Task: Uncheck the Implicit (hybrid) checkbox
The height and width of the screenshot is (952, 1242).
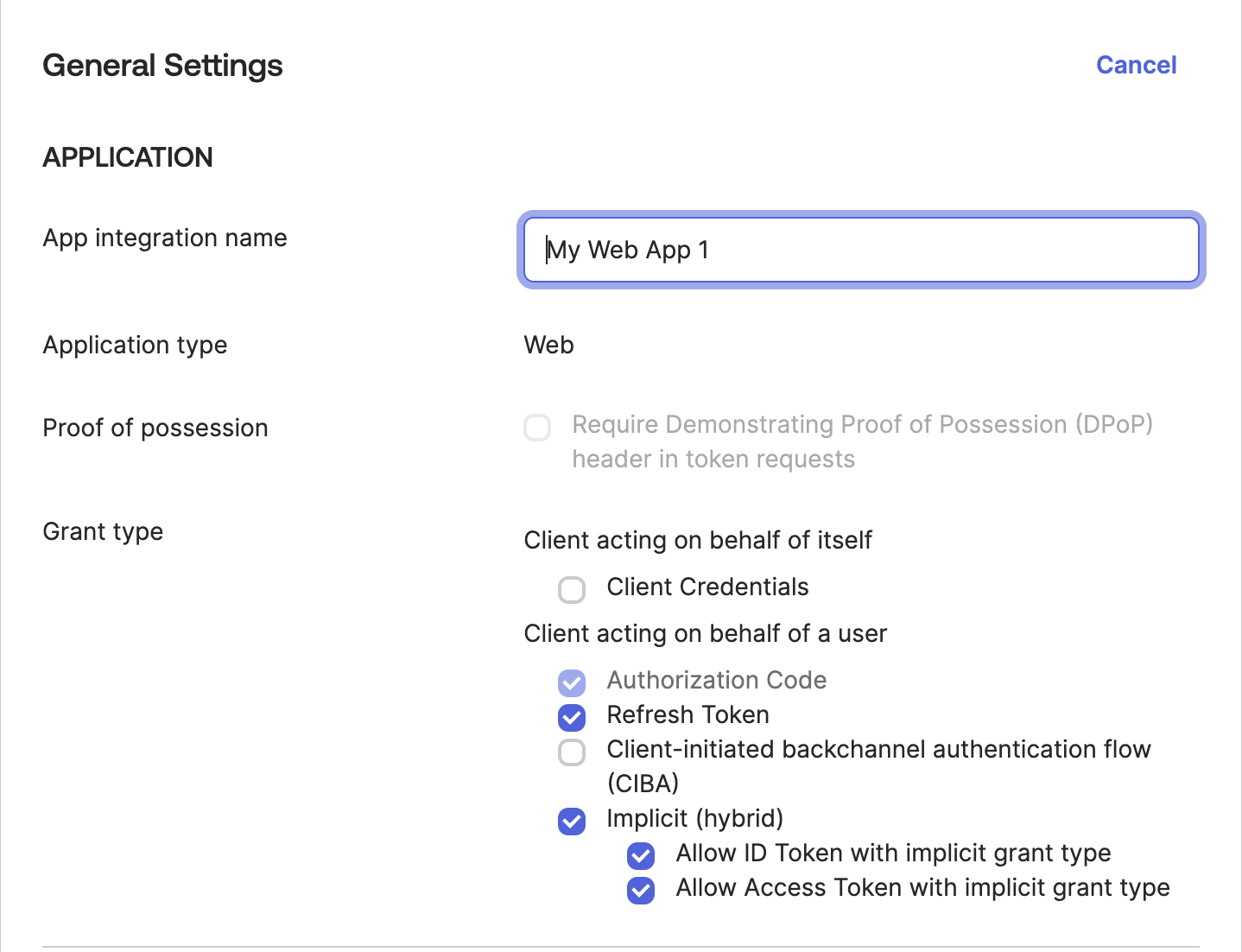Action: click(x=572, y=821)
